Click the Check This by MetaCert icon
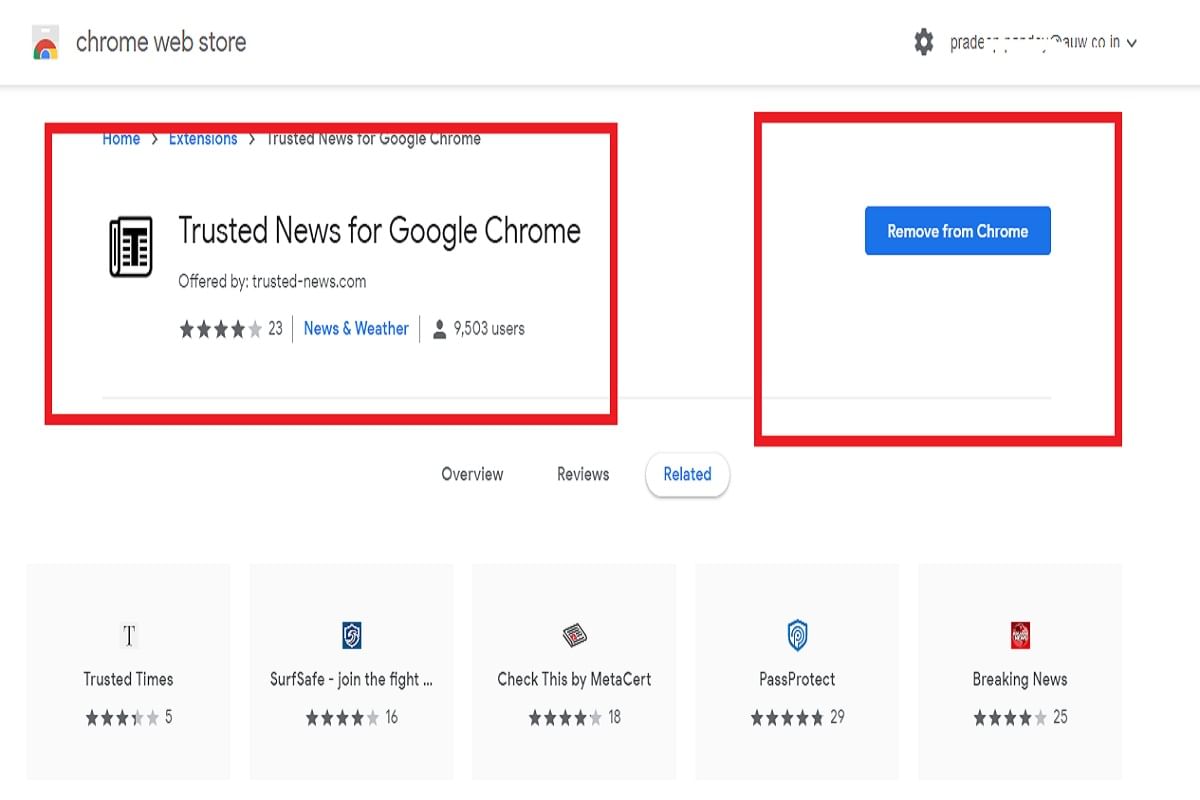This screenshot has width=1200, height=800. (x=573, y=635)
